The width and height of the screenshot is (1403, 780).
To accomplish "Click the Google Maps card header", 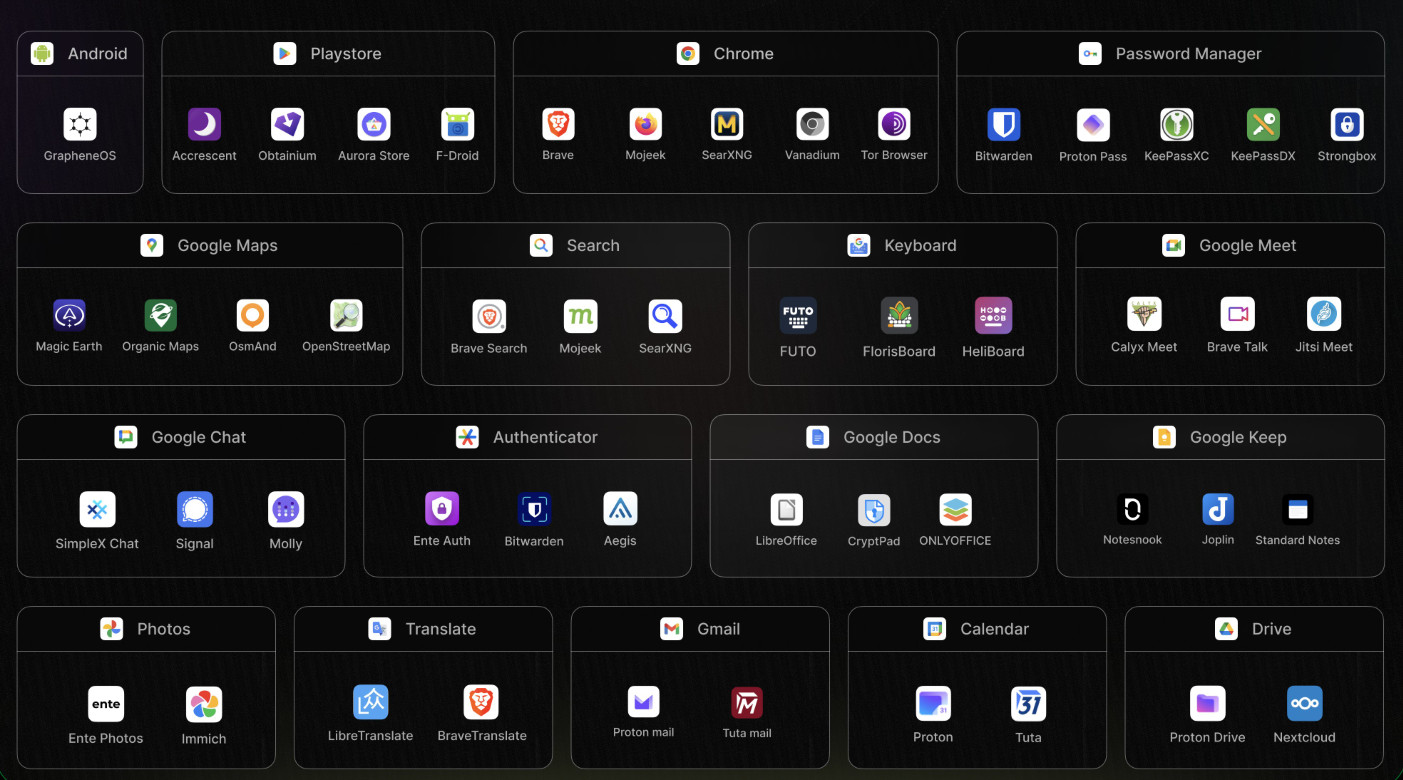I will (210, 246).
